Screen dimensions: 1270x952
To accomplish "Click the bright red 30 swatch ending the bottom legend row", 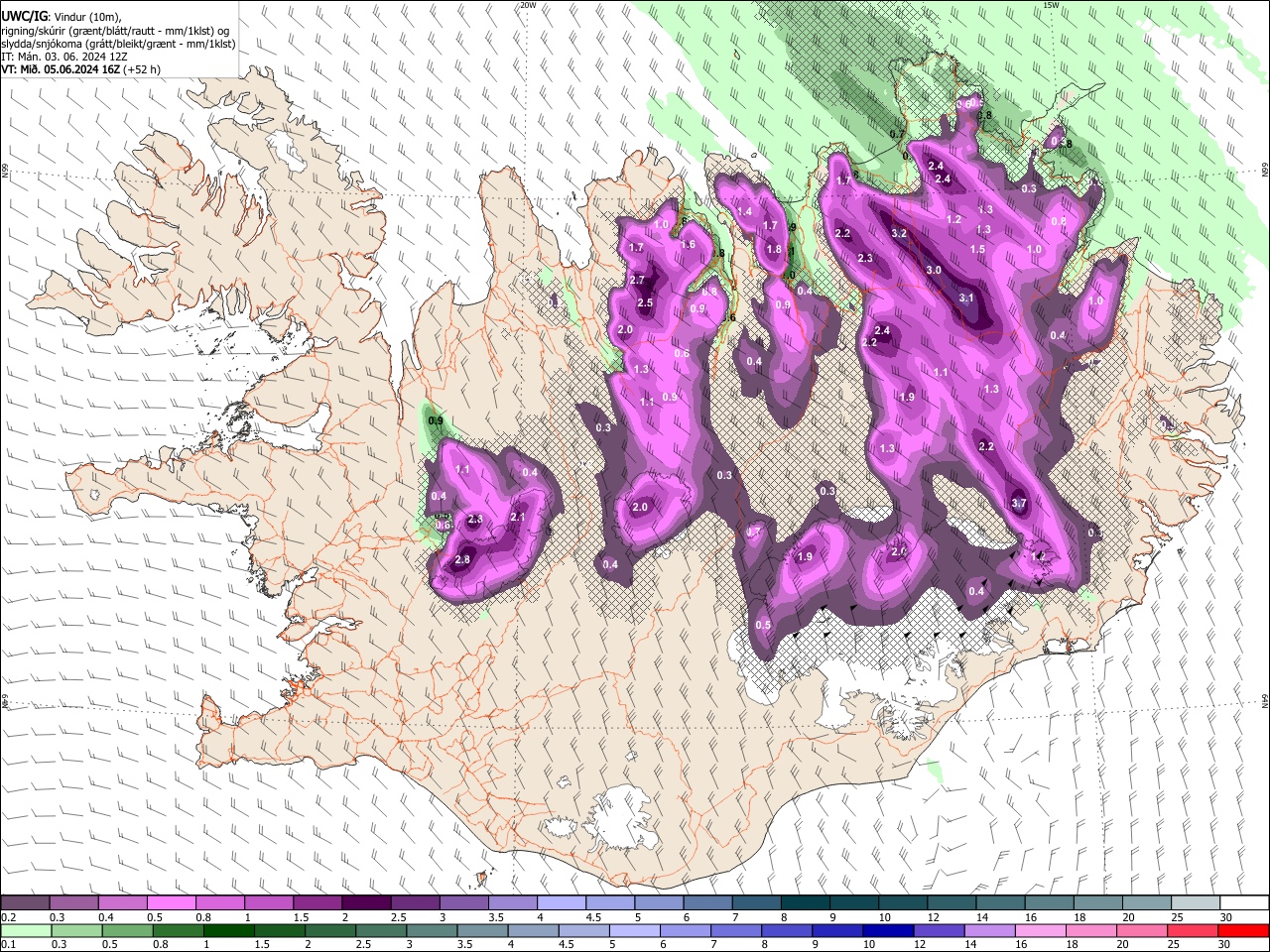I will pyautogui.click(x=1243, y=930).
